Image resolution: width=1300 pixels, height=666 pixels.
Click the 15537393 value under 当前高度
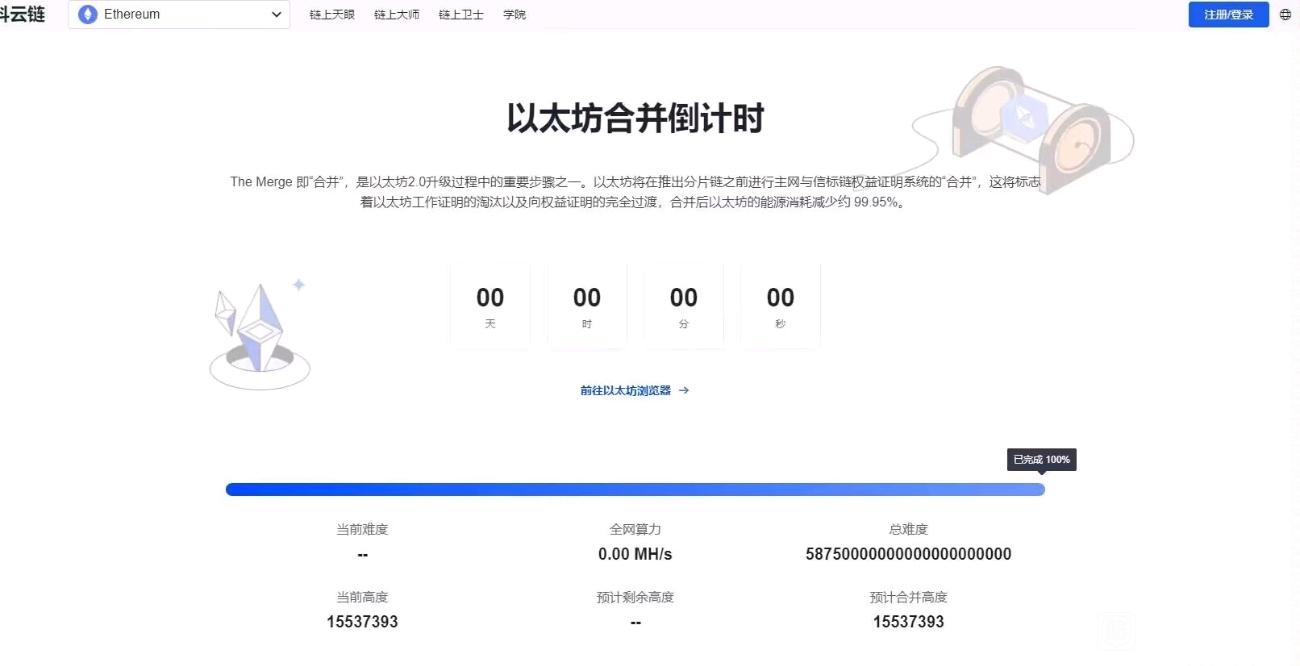[362, 622]
